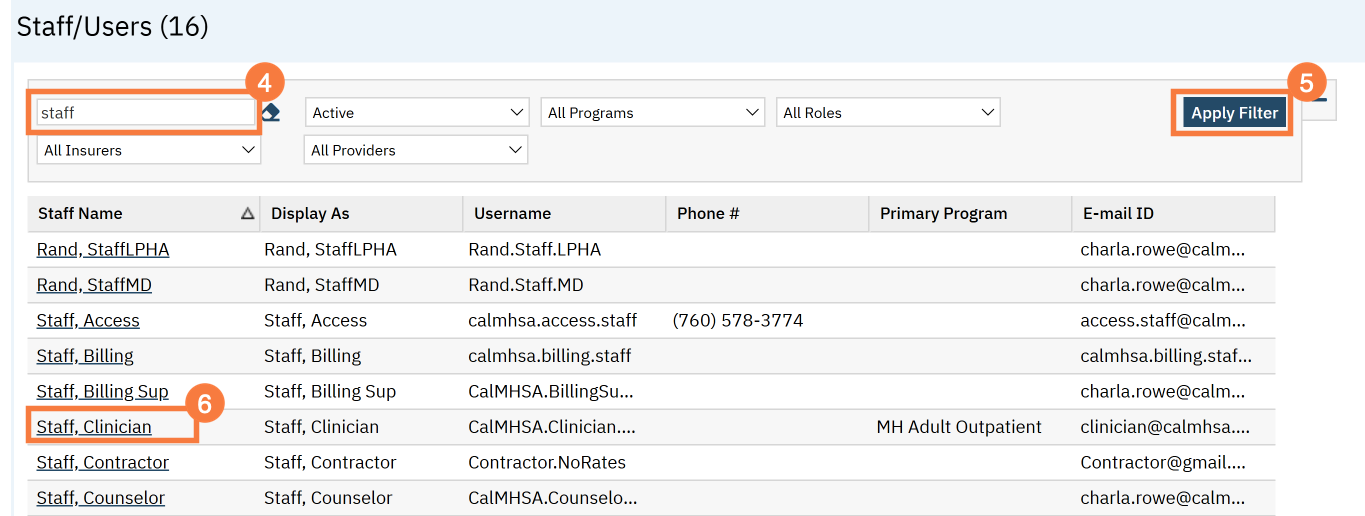Select the Rand, StaffMD link
This screenshot has width=1365, height=516.
pos(94,285)
